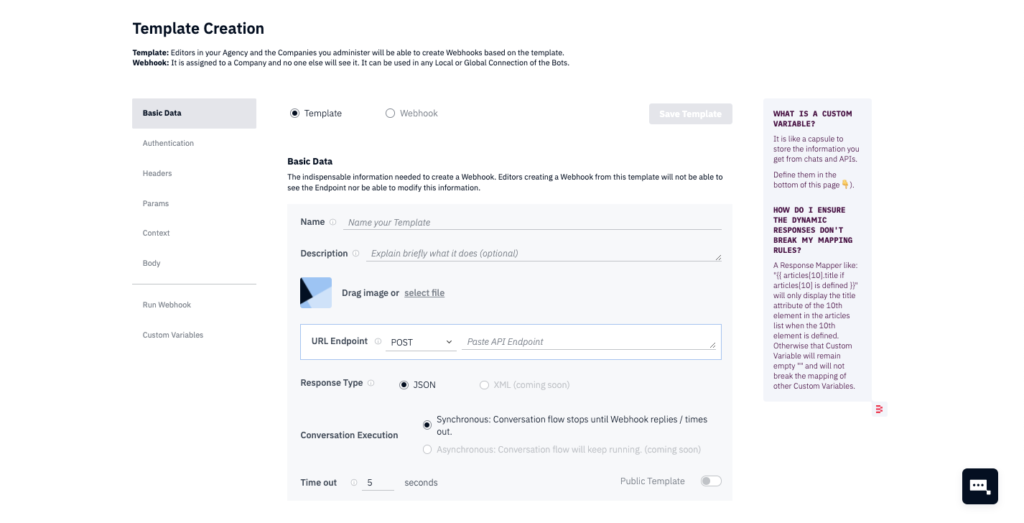Go to the Authentication section

tap(168, 143)
